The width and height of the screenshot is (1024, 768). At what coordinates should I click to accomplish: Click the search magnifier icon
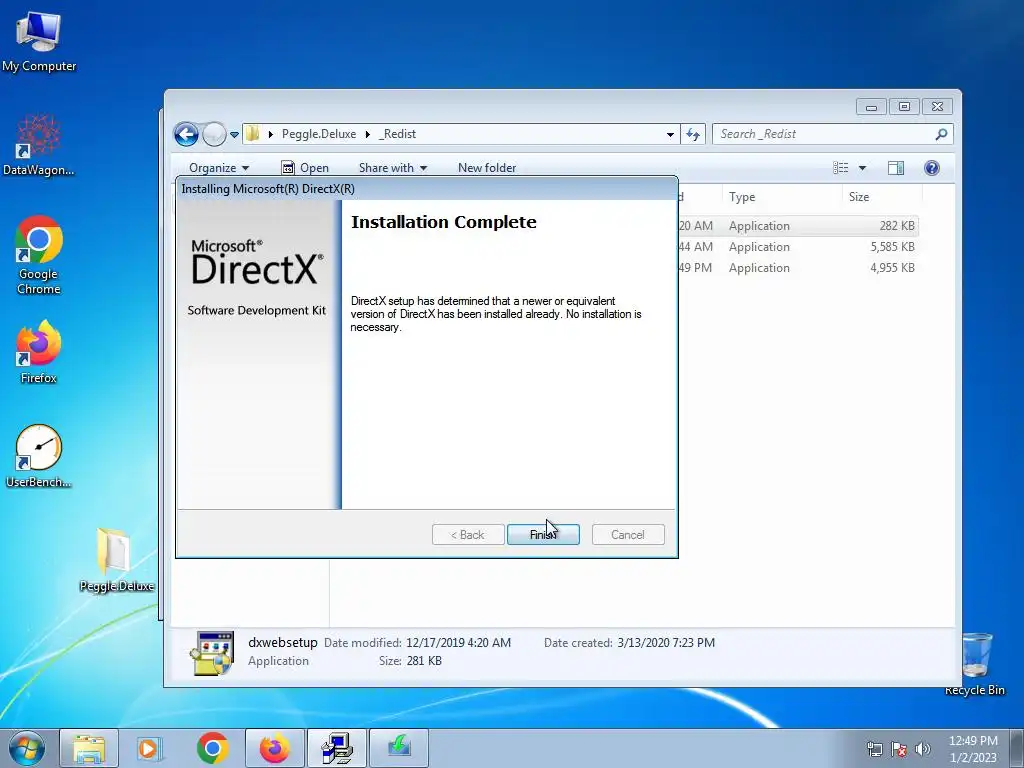[941, 134]
